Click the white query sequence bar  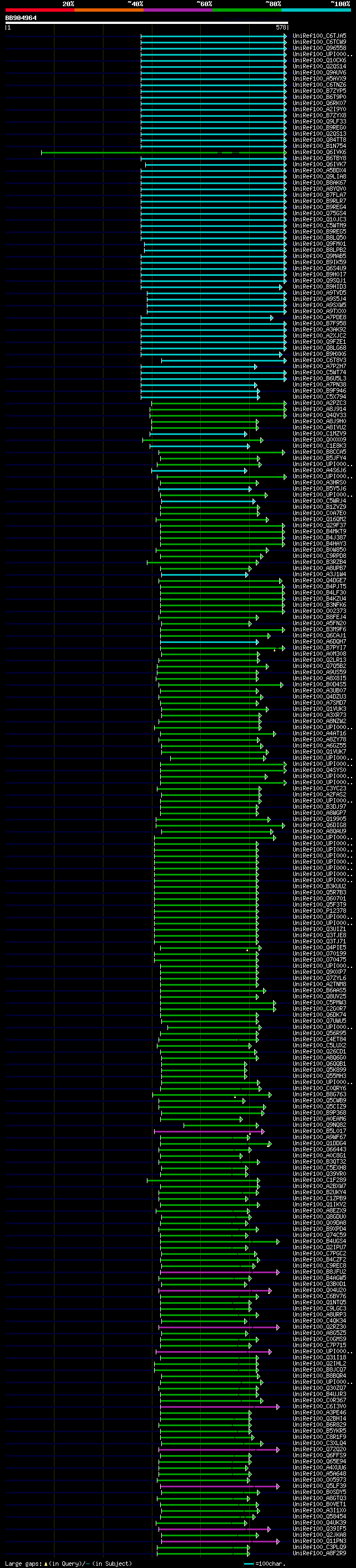(x=147, y=23)
